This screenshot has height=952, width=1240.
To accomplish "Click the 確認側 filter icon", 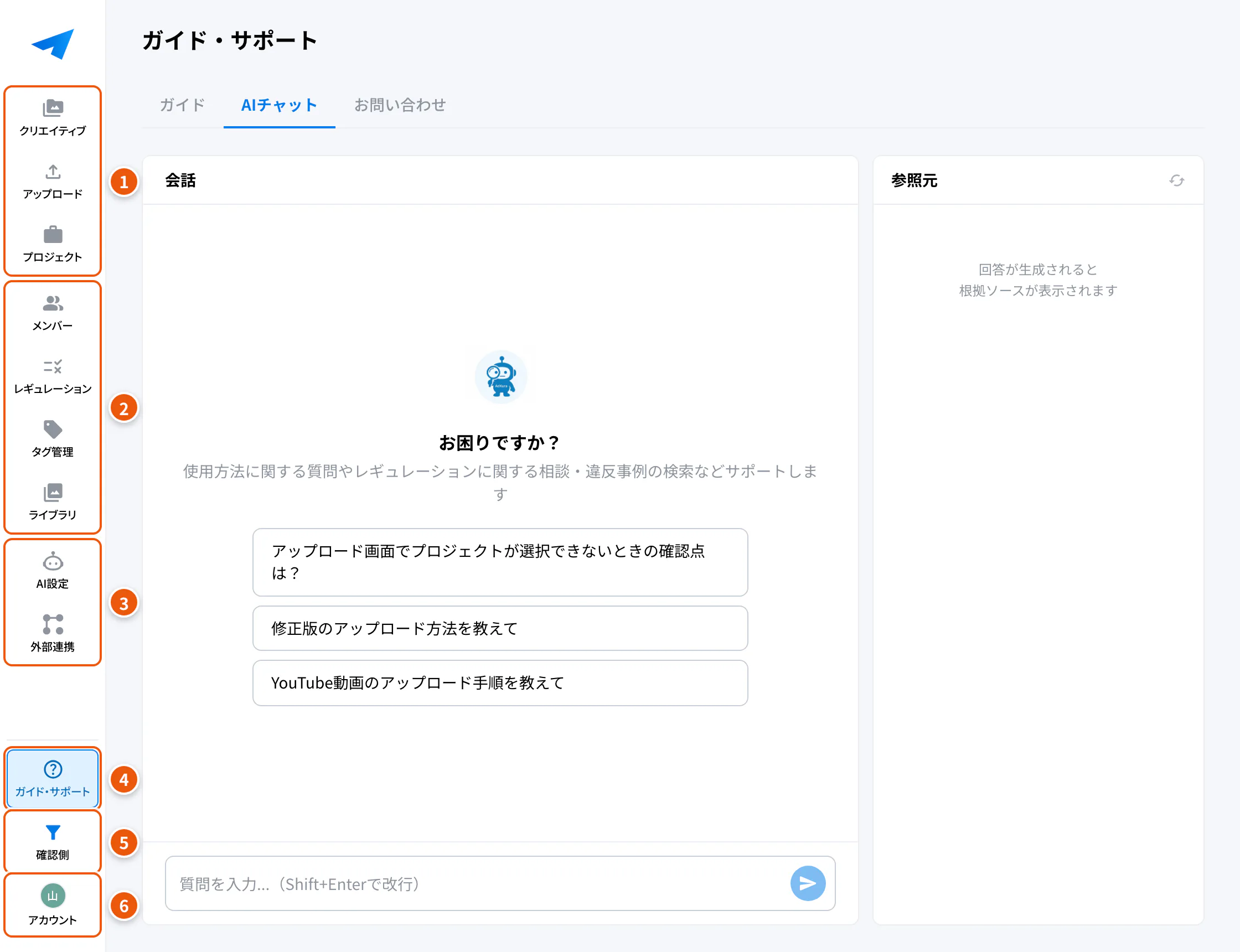I will click(x=53, y=832).
